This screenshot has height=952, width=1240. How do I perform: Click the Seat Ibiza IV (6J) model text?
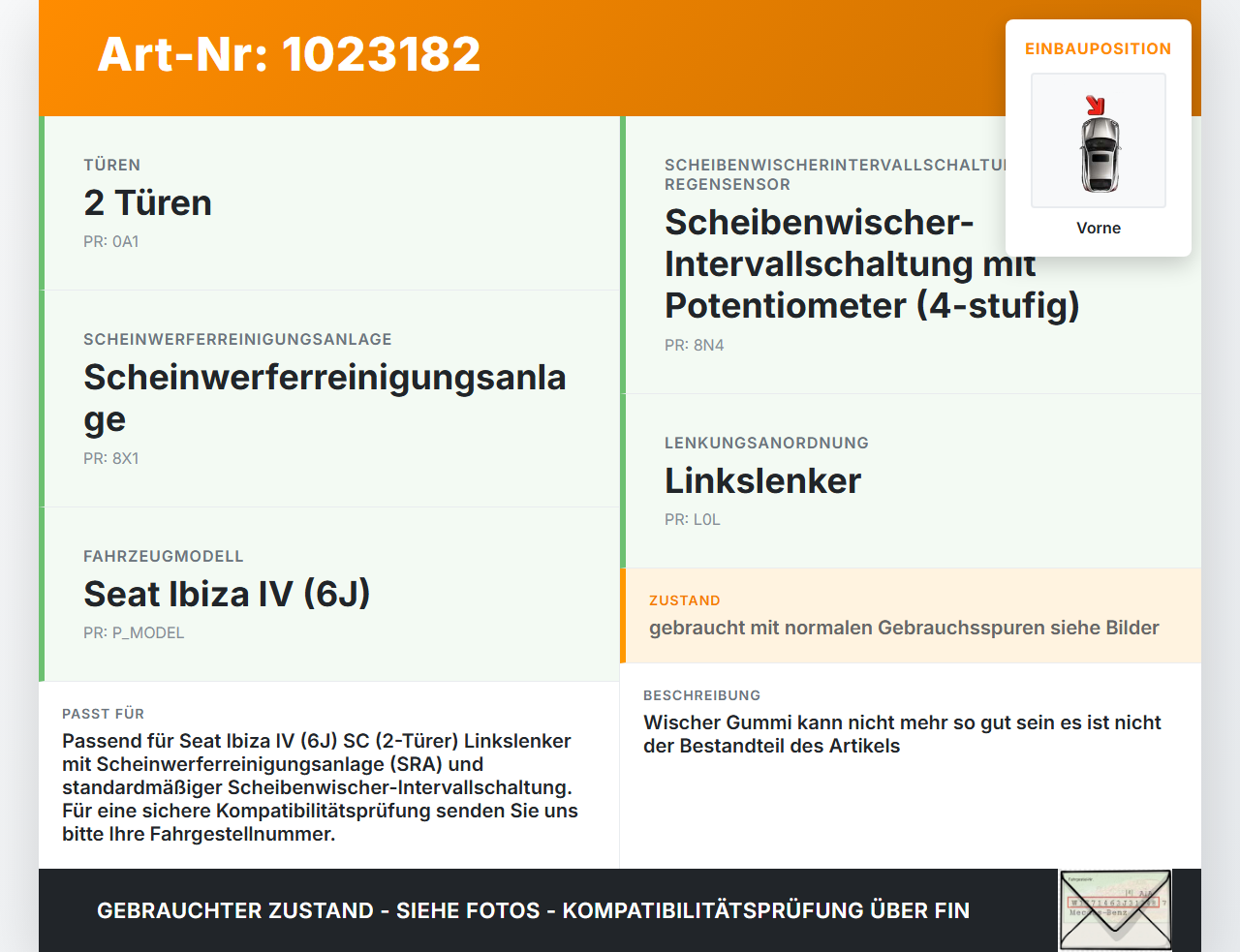[x=227, y=594]
